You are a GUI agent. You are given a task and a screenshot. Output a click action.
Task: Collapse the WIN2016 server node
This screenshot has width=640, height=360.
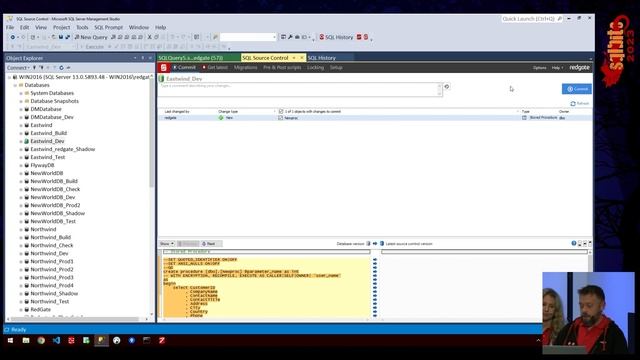pyautogui.click(x=9, y=77)
